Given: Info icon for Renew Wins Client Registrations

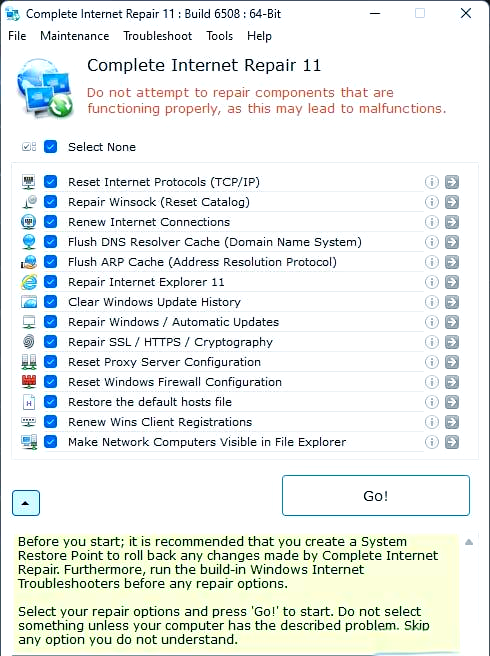Looking at the screenshot, I should 432,422.
